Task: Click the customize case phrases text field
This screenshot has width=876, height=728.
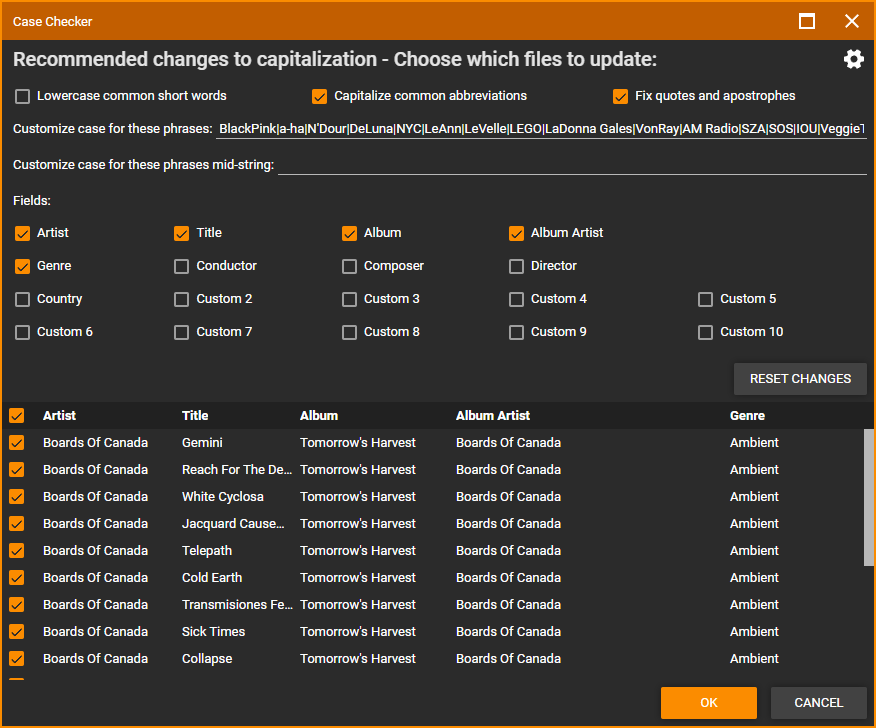Action: [x=540, y=129]
